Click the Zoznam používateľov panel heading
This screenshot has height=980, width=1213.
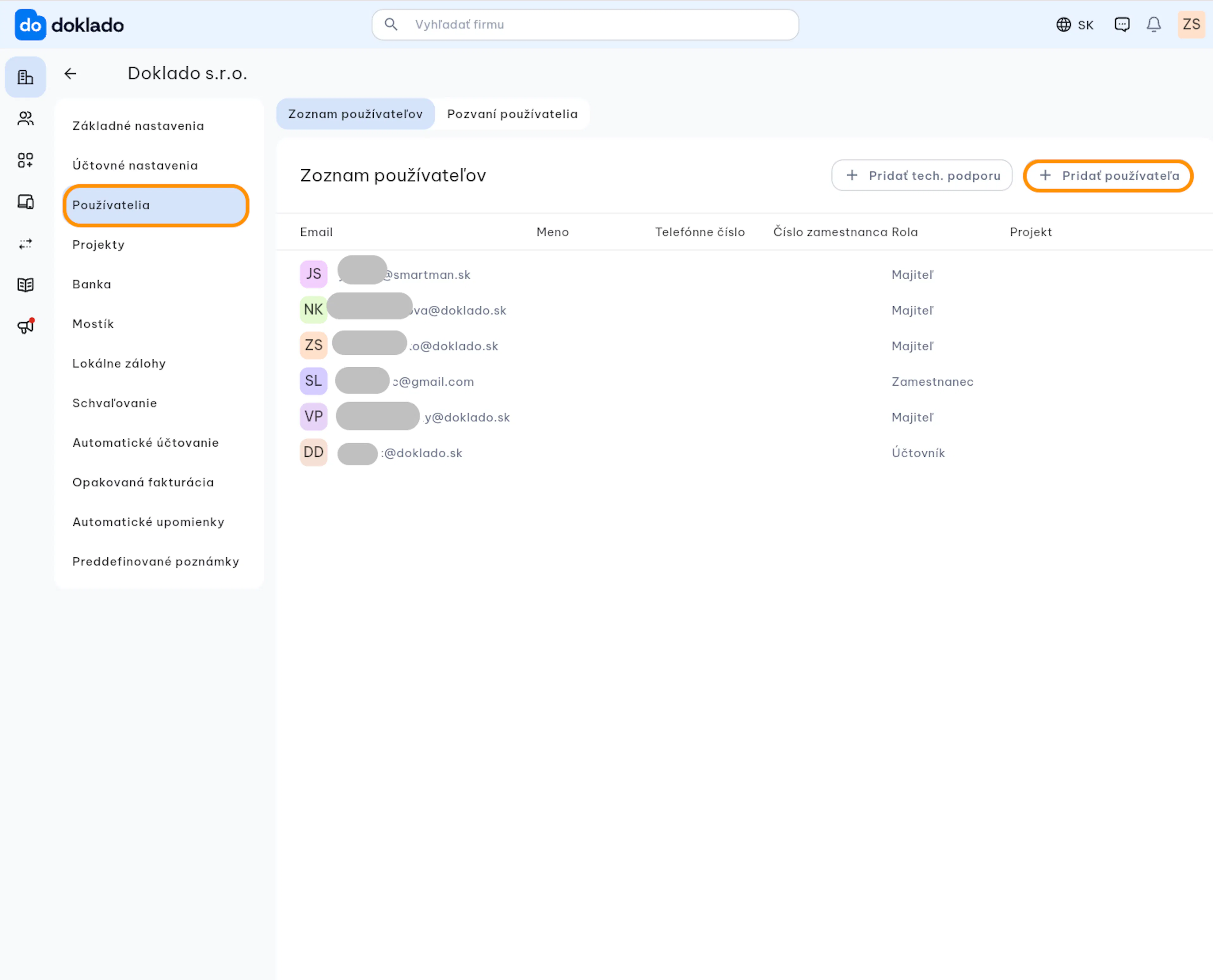(x=393, y=176)
